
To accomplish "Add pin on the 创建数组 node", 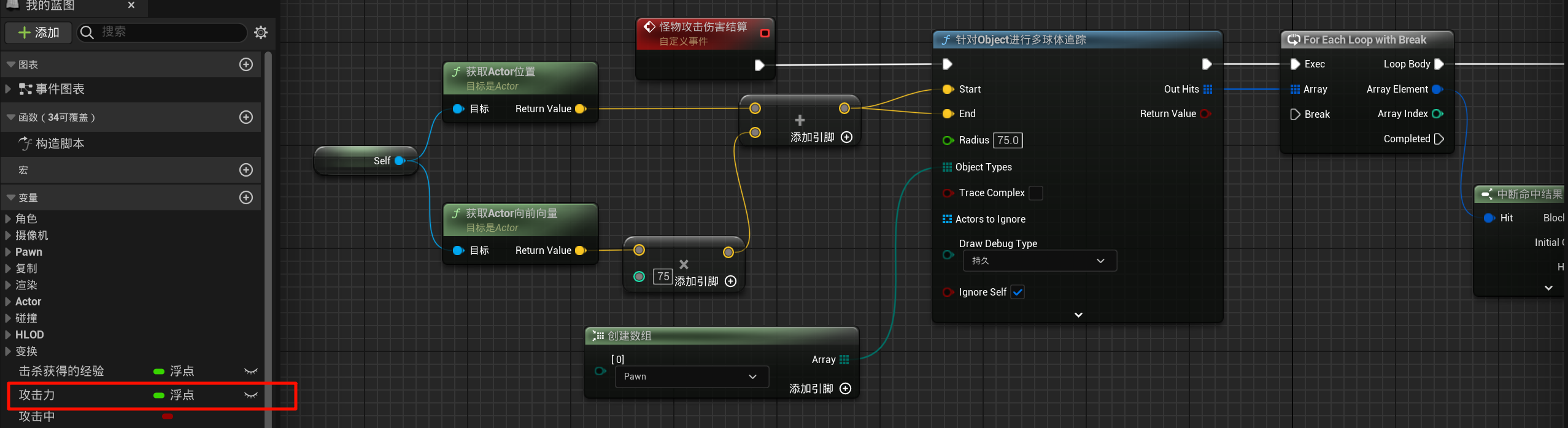I will tap(845, 389).
